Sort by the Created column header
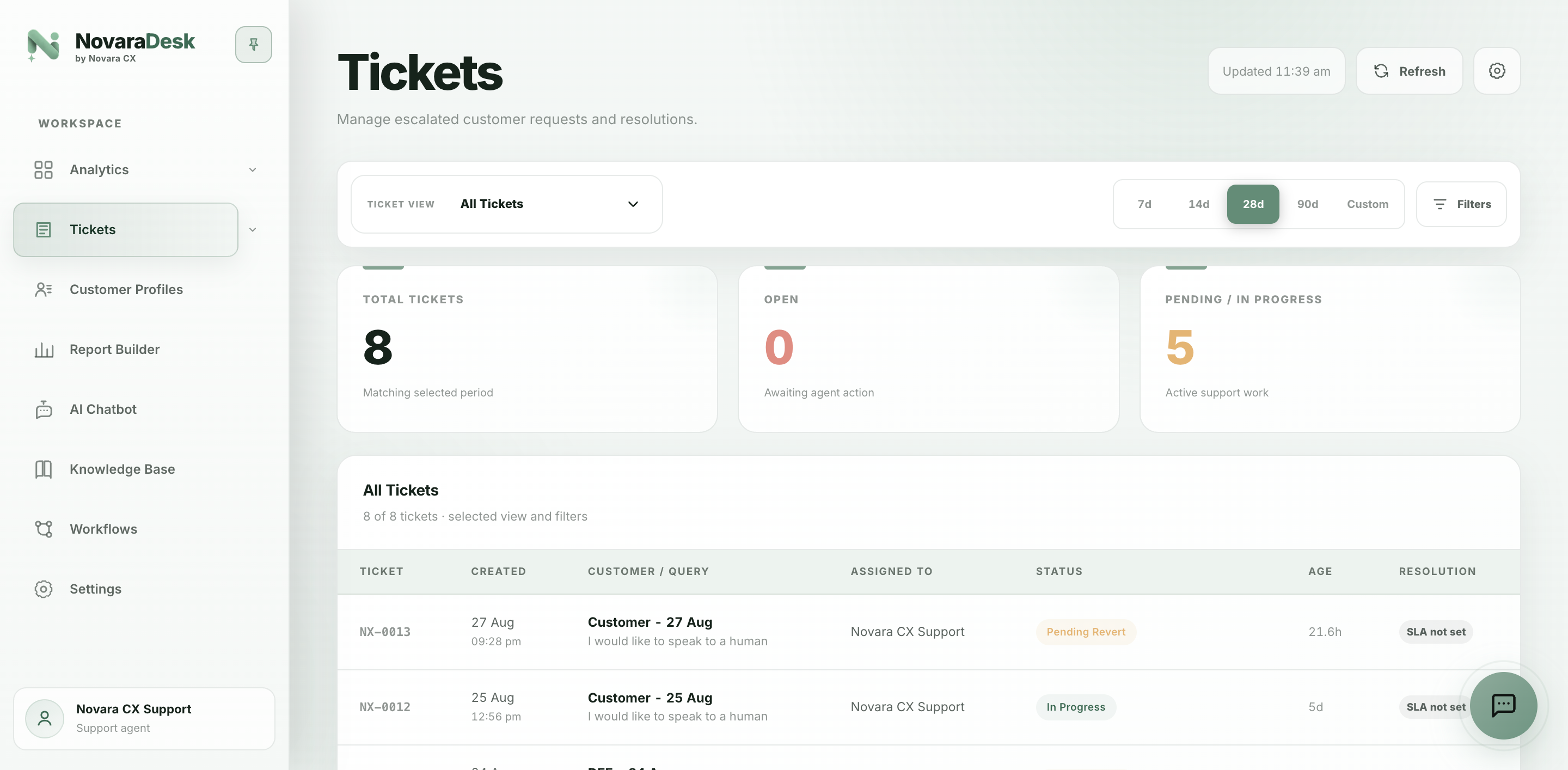This screenshot has height=770, width=1568. coord(498,571)
